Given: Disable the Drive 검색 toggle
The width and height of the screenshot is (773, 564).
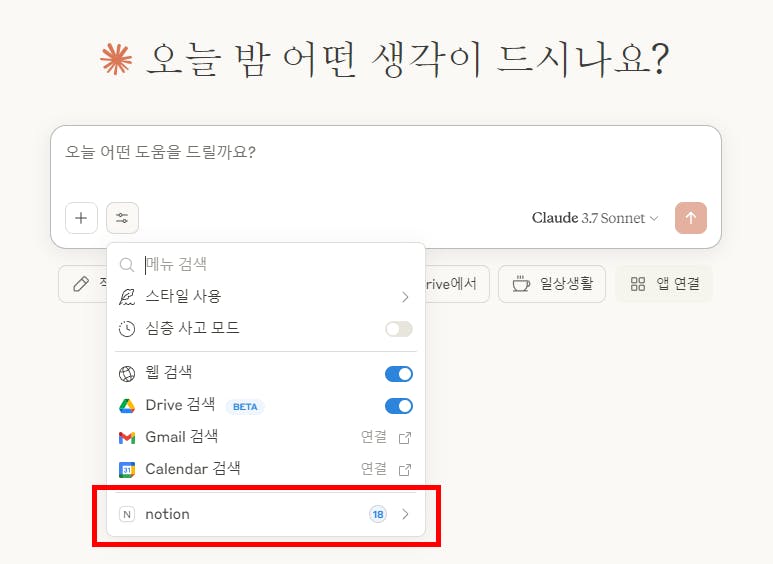Looking at the screenshot, I should click(398, 406).
